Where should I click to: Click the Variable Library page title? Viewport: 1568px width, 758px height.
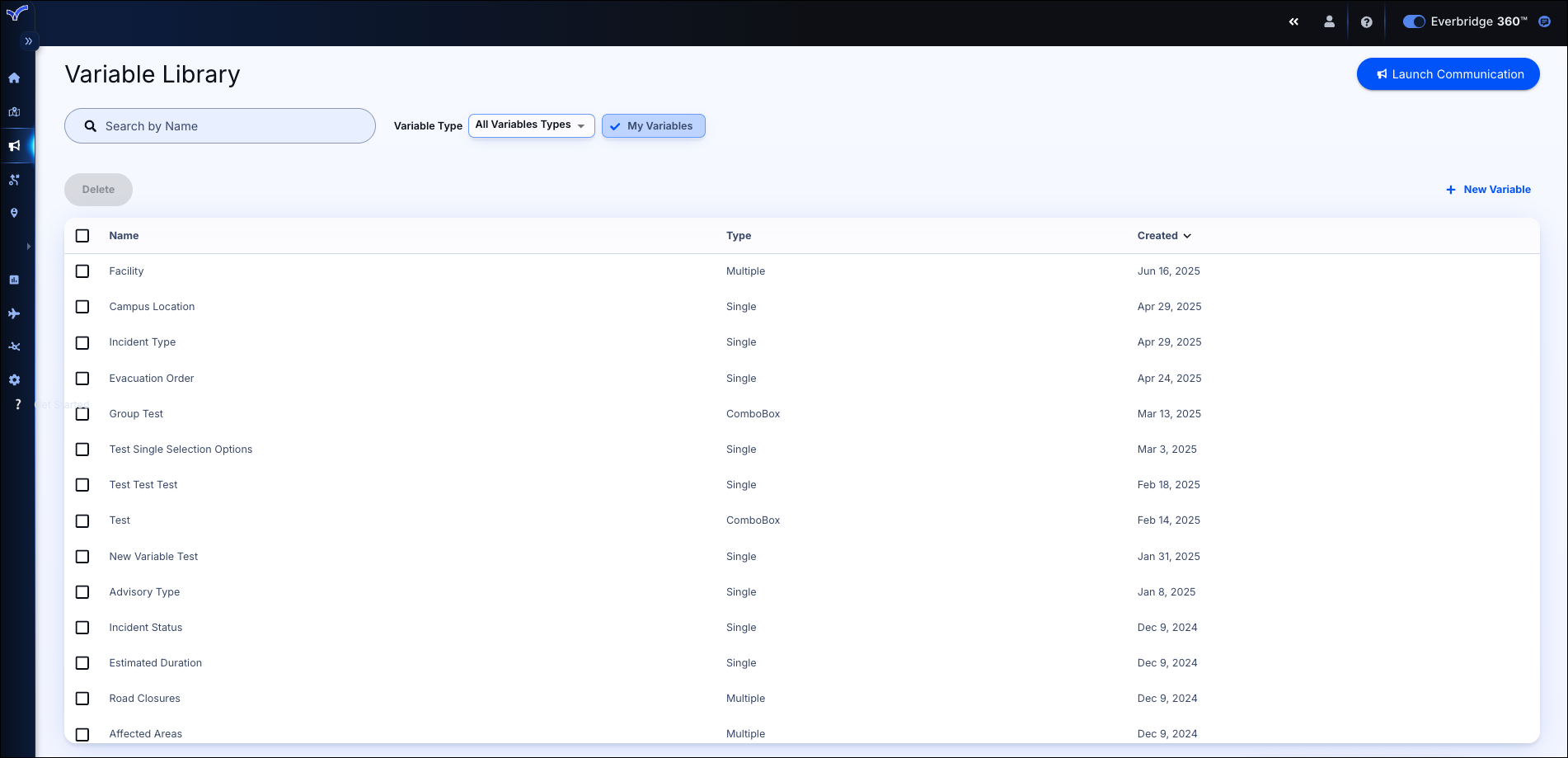tap(153, 74)
